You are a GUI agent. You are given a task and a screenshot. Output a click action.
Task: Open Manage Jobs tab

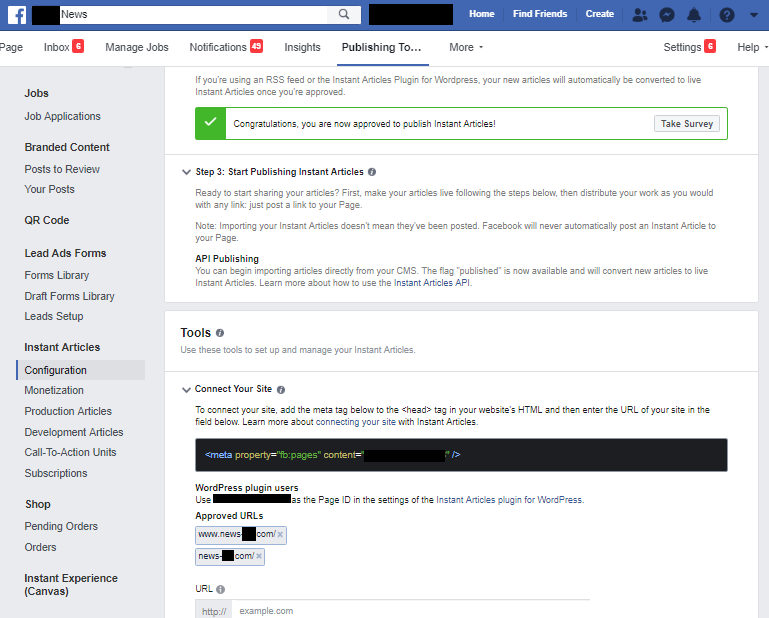click(137, 47)
